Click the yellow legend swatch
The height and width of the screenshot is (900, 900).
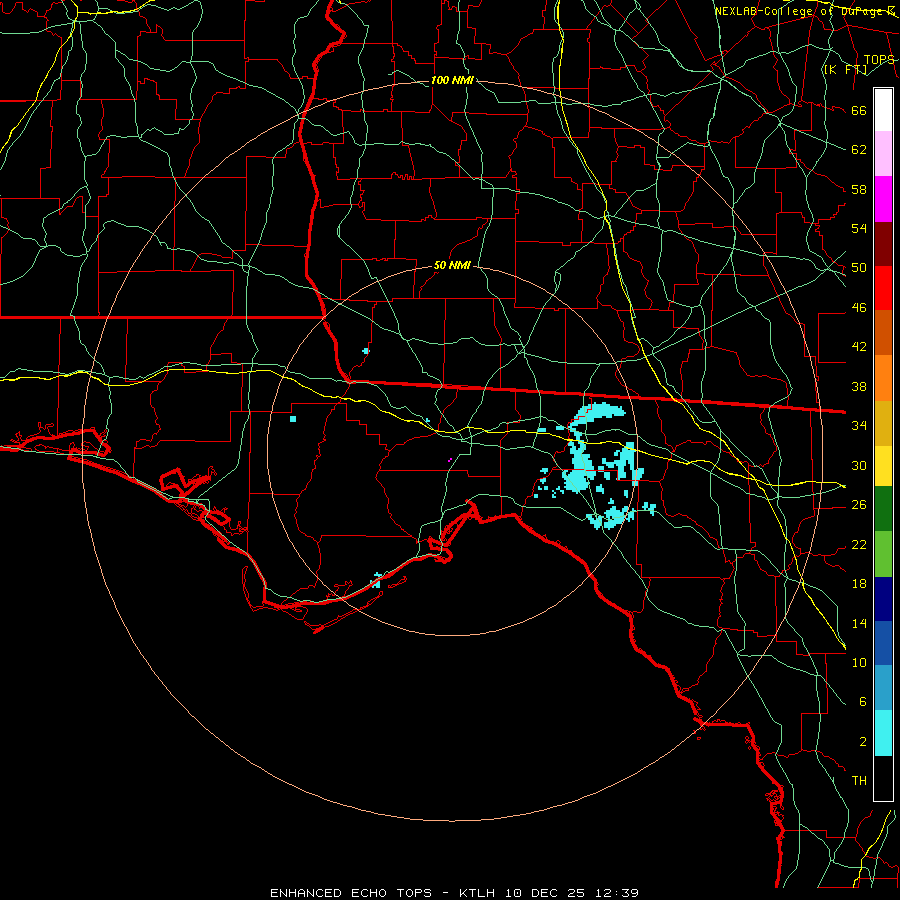[883, 466]
